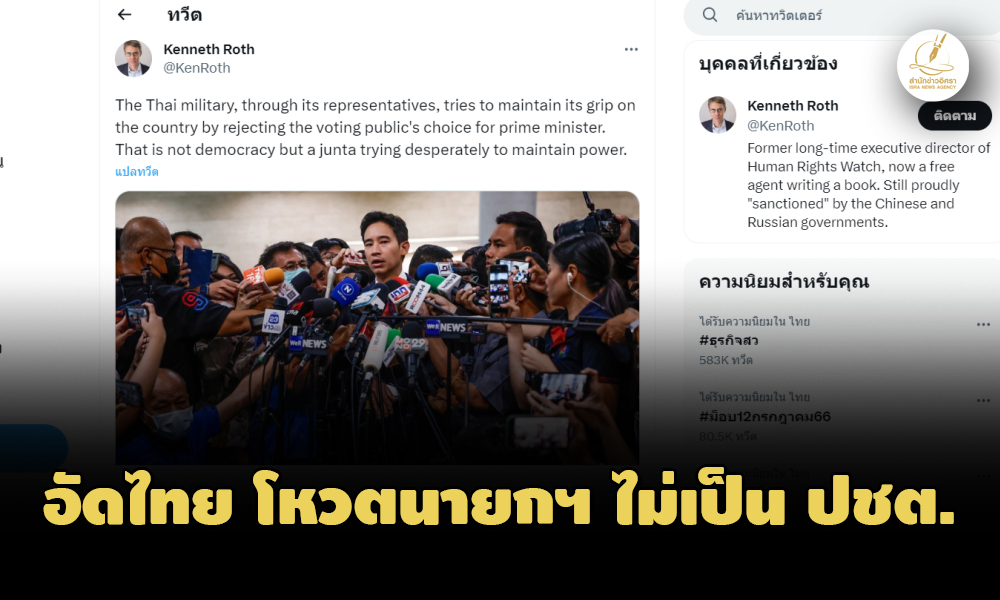Click @KenRoth handle under tweet author
The width and height of the screenshot is (1000, 600).
coord(196,68)
